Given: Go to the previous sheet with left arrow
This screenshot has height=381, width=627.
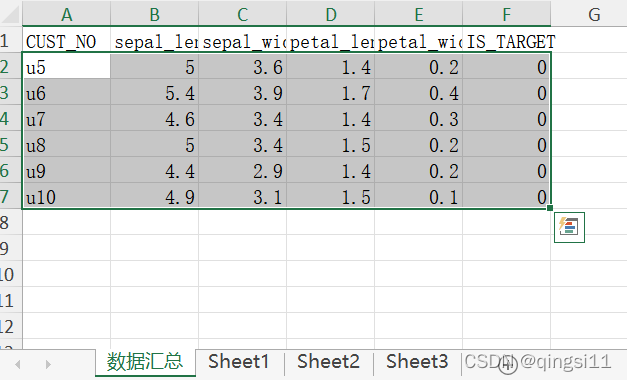Looking at the screenshot, I should [18, 364].
